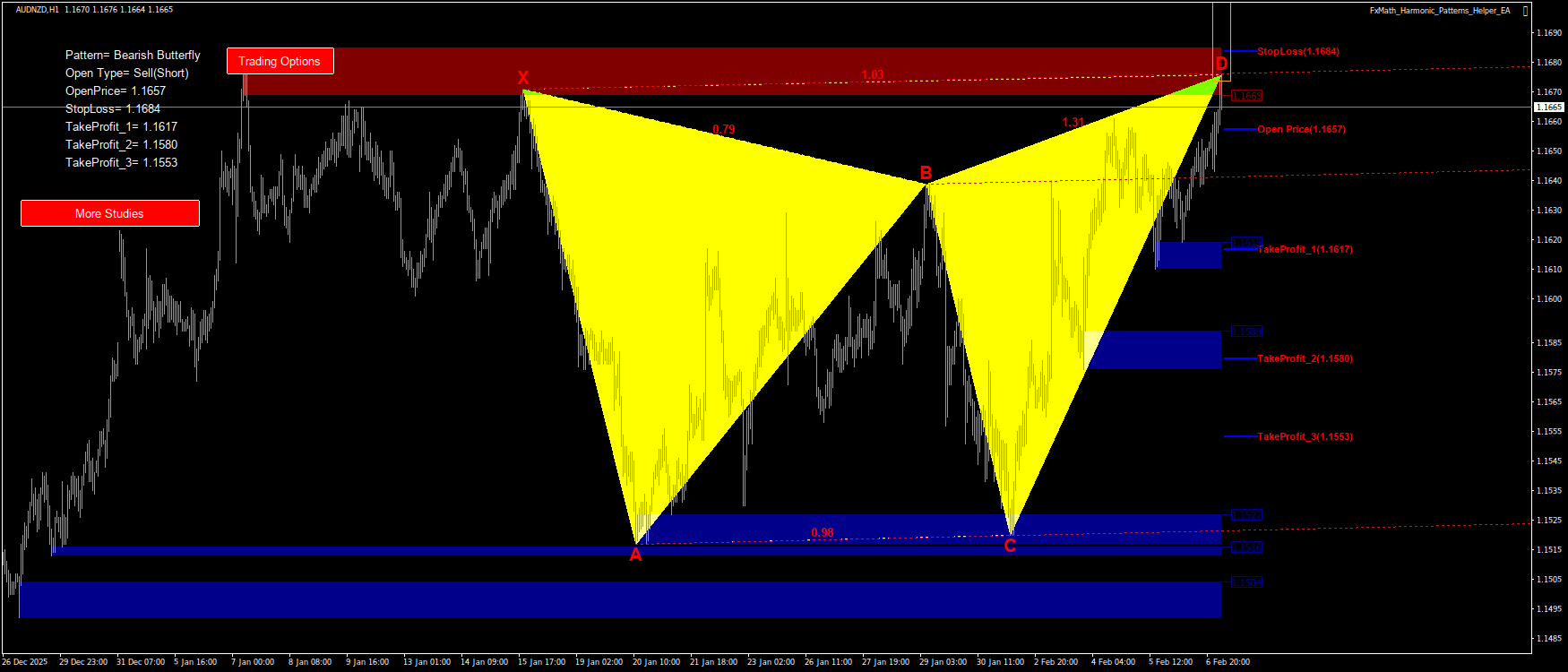1568x672 pixels.
Task: Click the 1.1619 blue zone price tag
Action: pyautogui.click(x=1246, y=243)
